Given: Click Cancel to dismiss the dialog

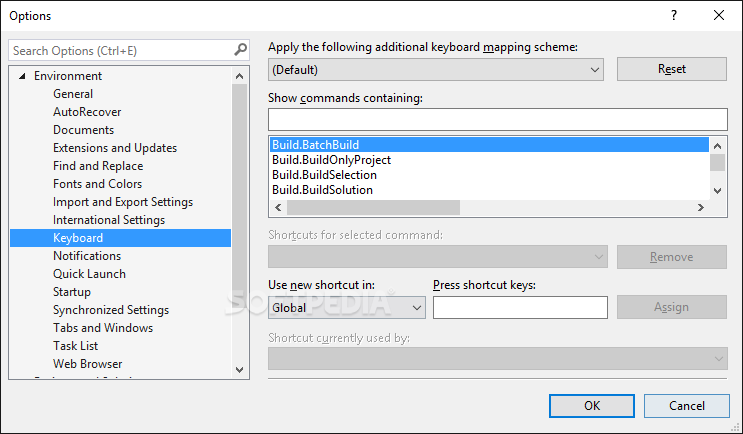Looking at the screenshot, I should (x=687, y=406).
